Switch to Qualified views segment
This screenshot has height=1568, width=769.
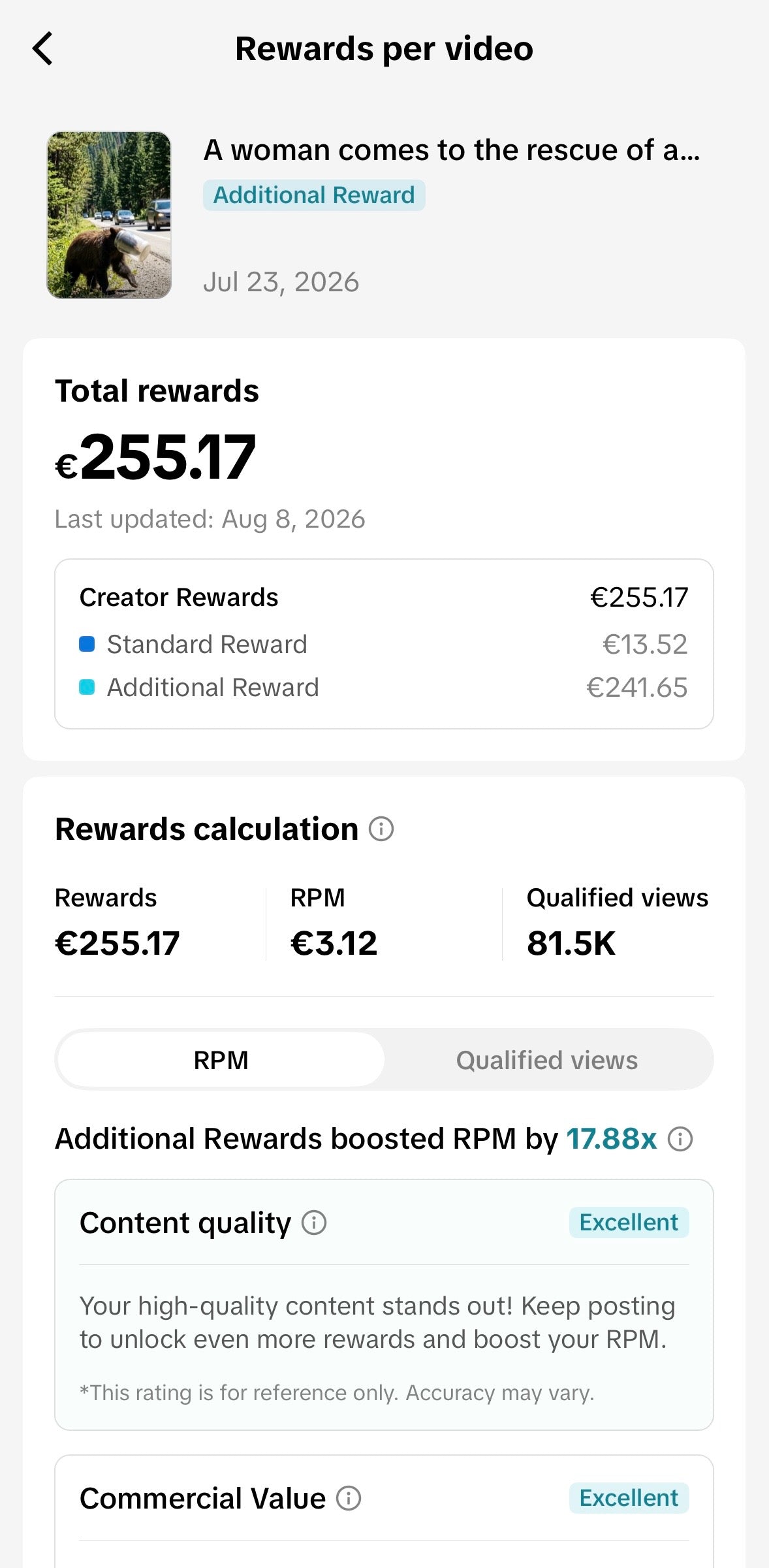547,1060
